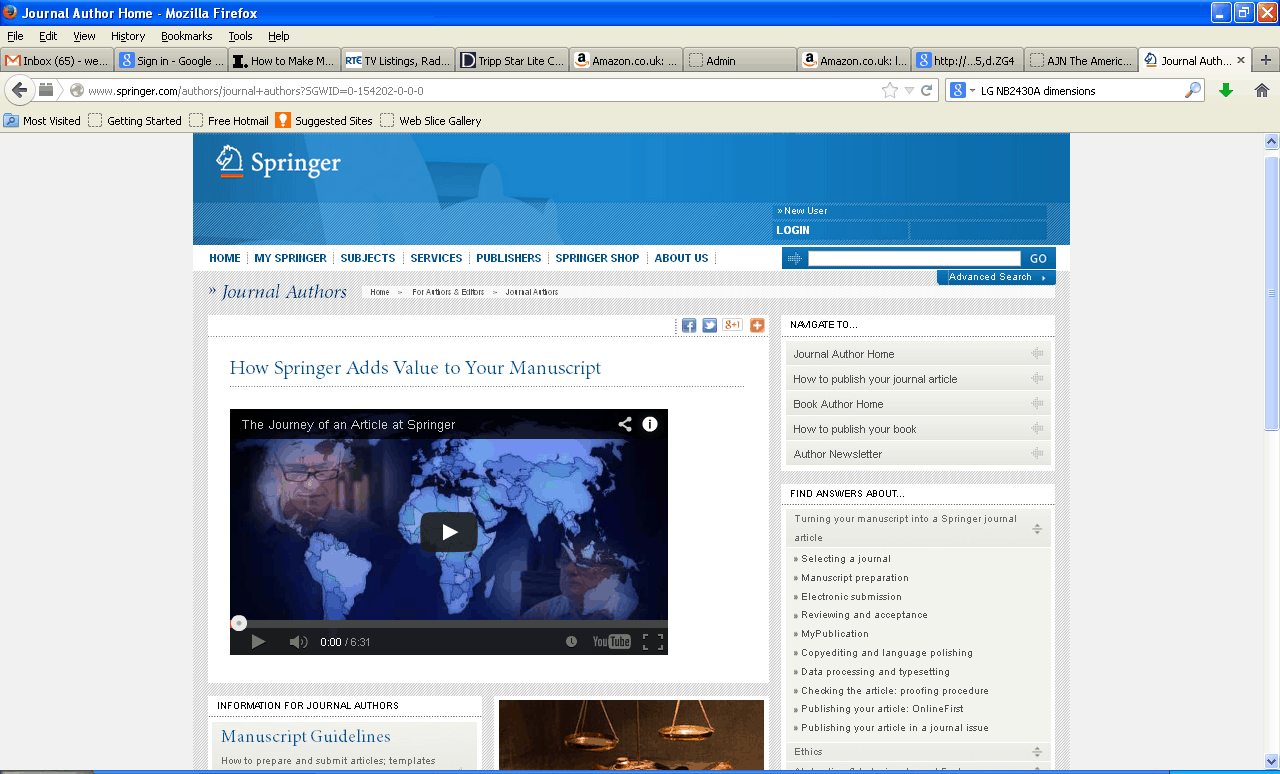The height and width of the screenshot is (774, 1280).
Task: Open new tab with plus button
Action: pos(1266,60)
